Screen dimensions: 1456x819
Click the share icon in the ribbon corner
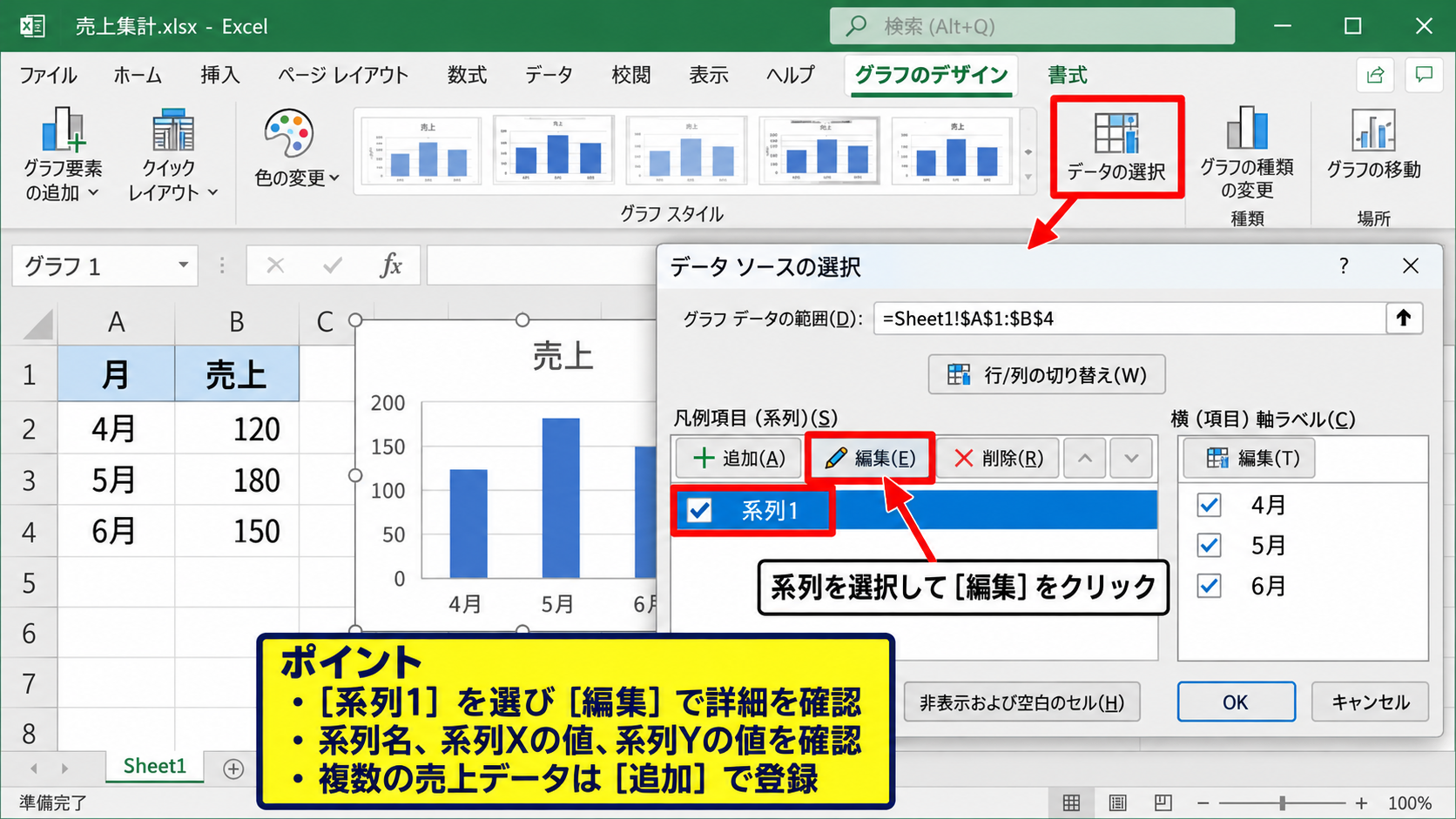(1375, 75)
